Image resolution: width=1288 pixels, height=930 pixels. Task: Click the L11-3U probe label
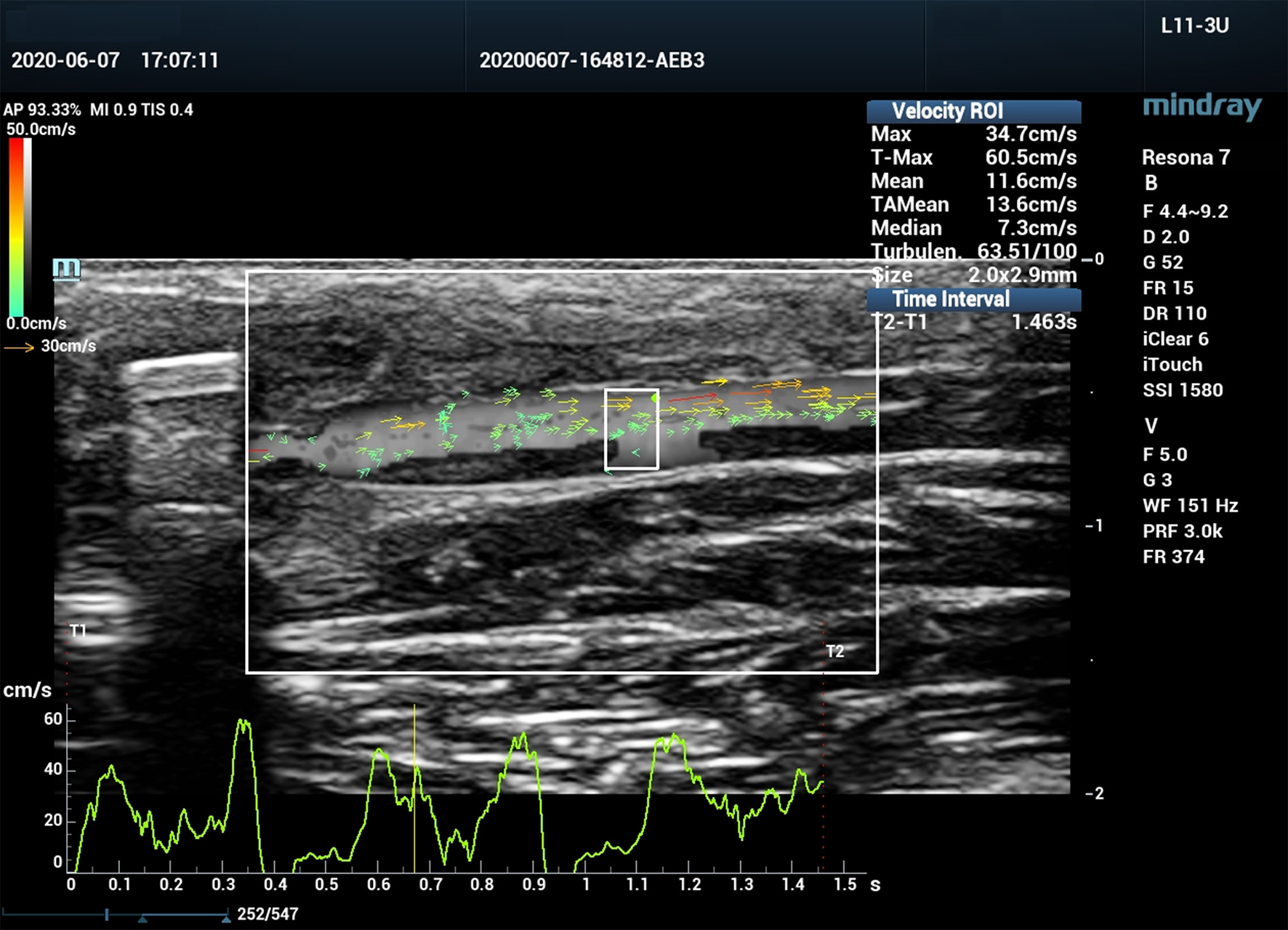[1194, 26]
